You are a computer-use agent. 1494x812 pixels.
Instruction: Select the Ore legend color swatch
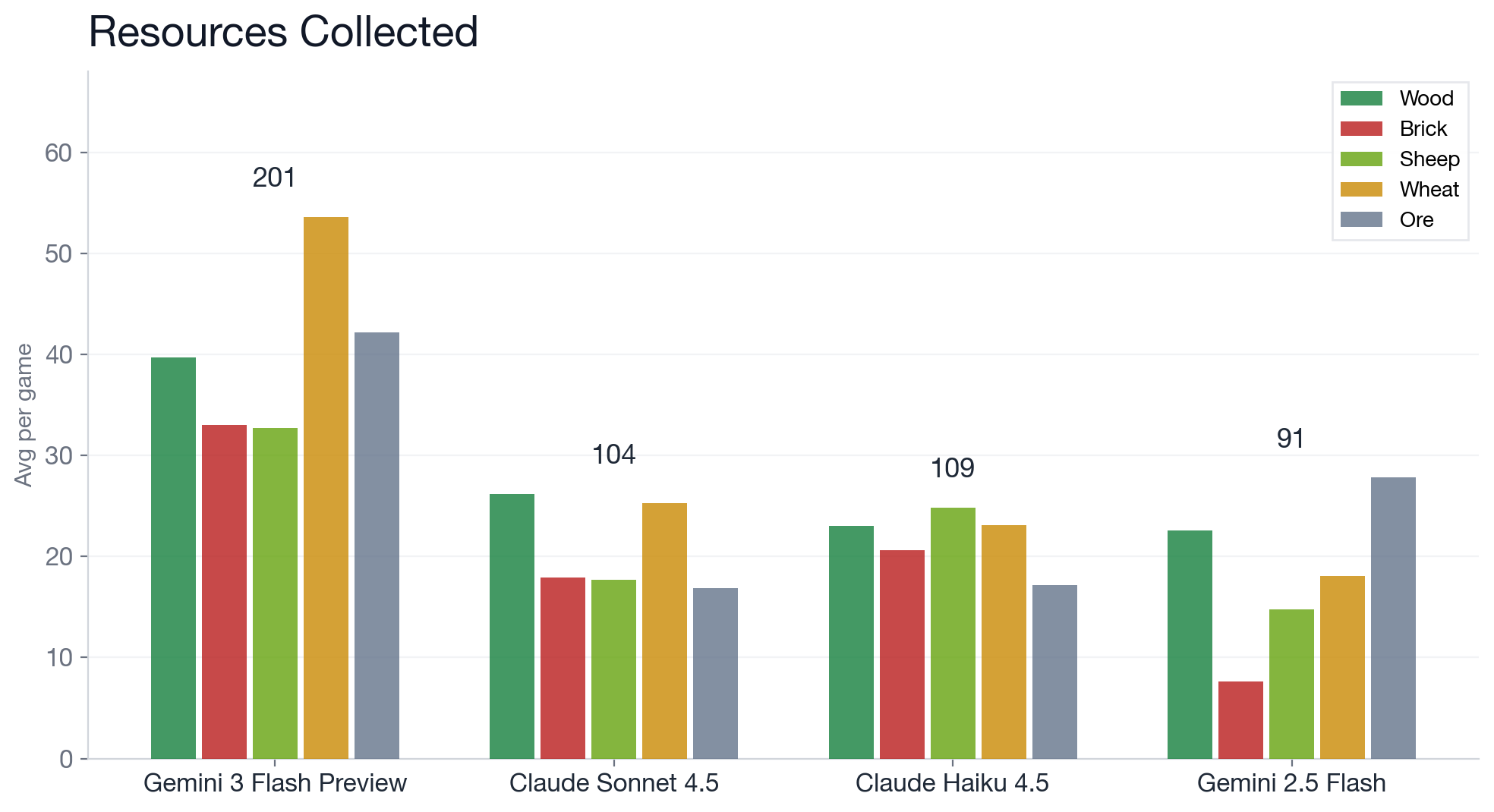tap(1361, 219)
